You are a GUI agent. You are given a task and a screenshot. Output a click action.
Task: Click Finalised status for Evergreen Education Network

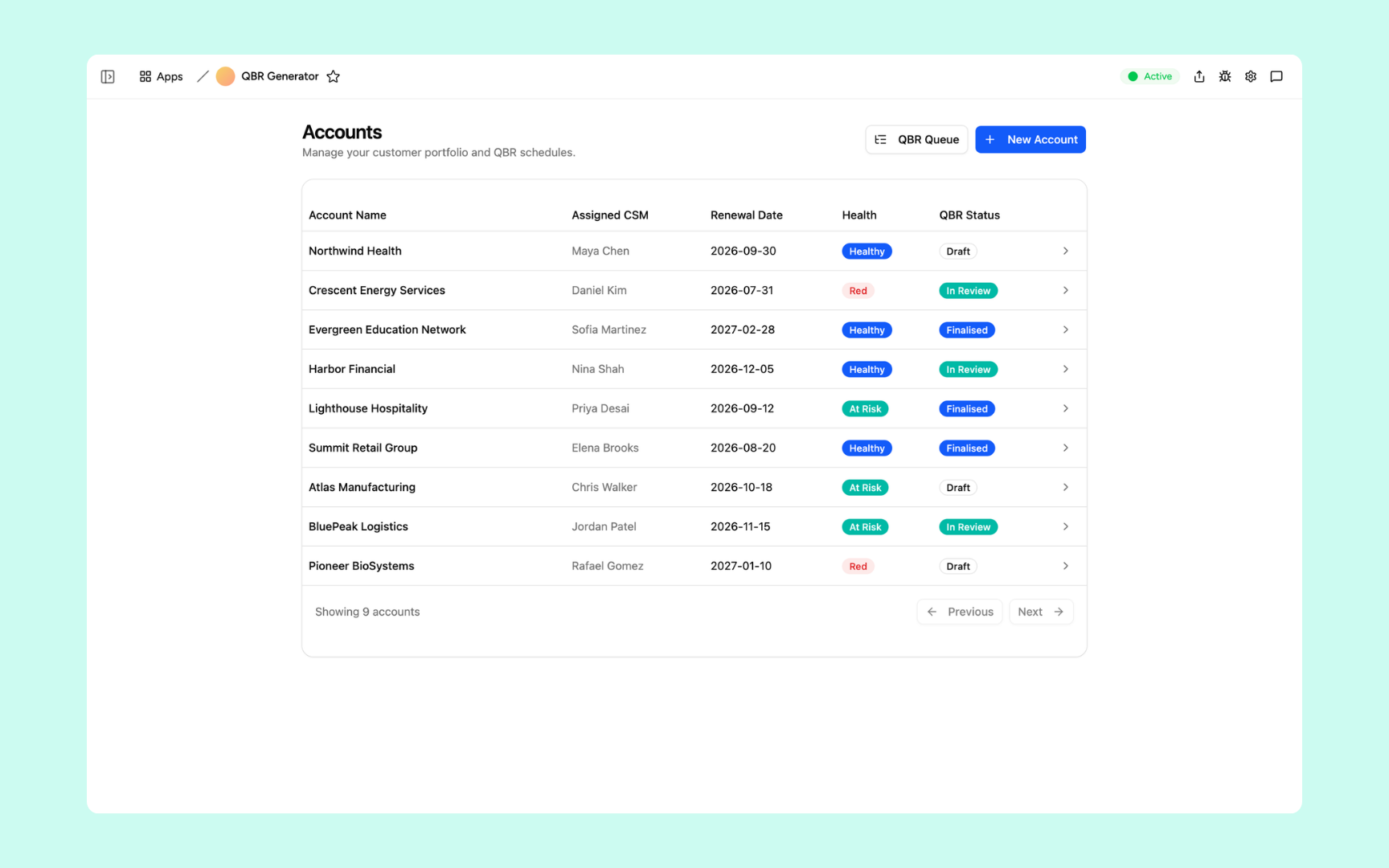click(x=967, y=330)
